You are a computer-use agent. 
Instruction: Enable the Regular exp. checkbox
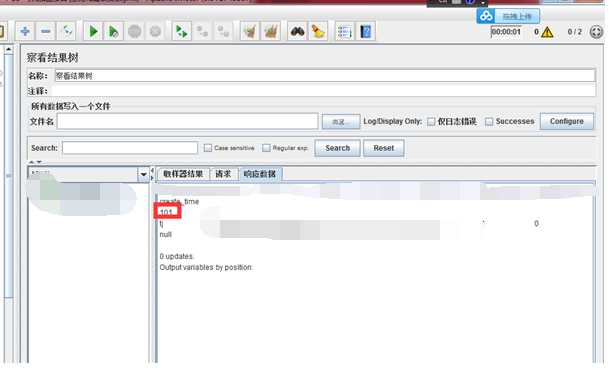pos(266,148)
